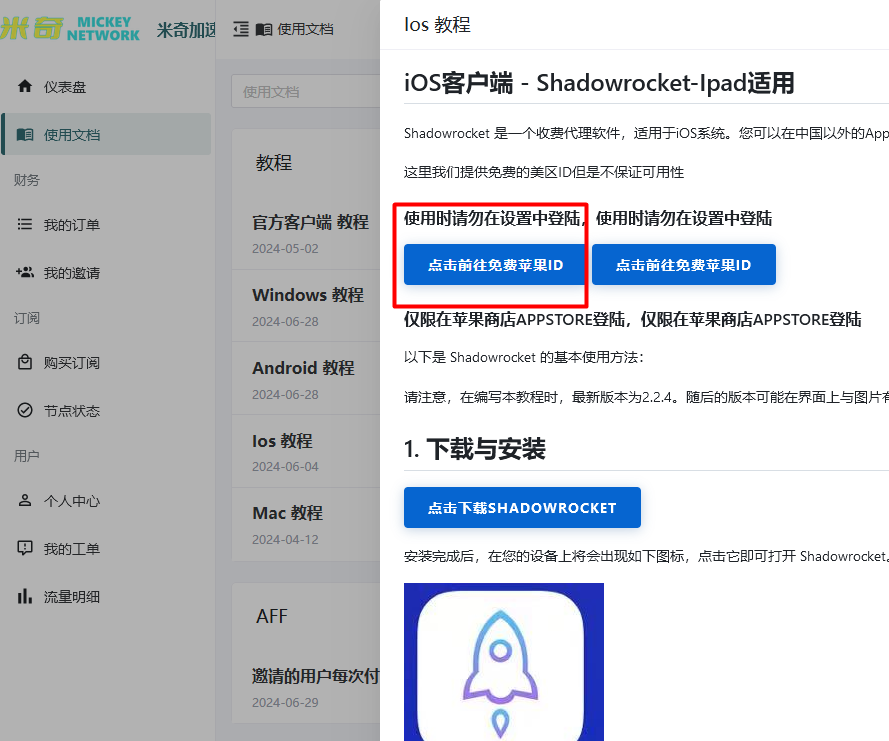This screenshot has height=741, width=889.
Task: Click text 这里我们提供免费的美区ID但是不保证可用性
Action: [544, 172]
